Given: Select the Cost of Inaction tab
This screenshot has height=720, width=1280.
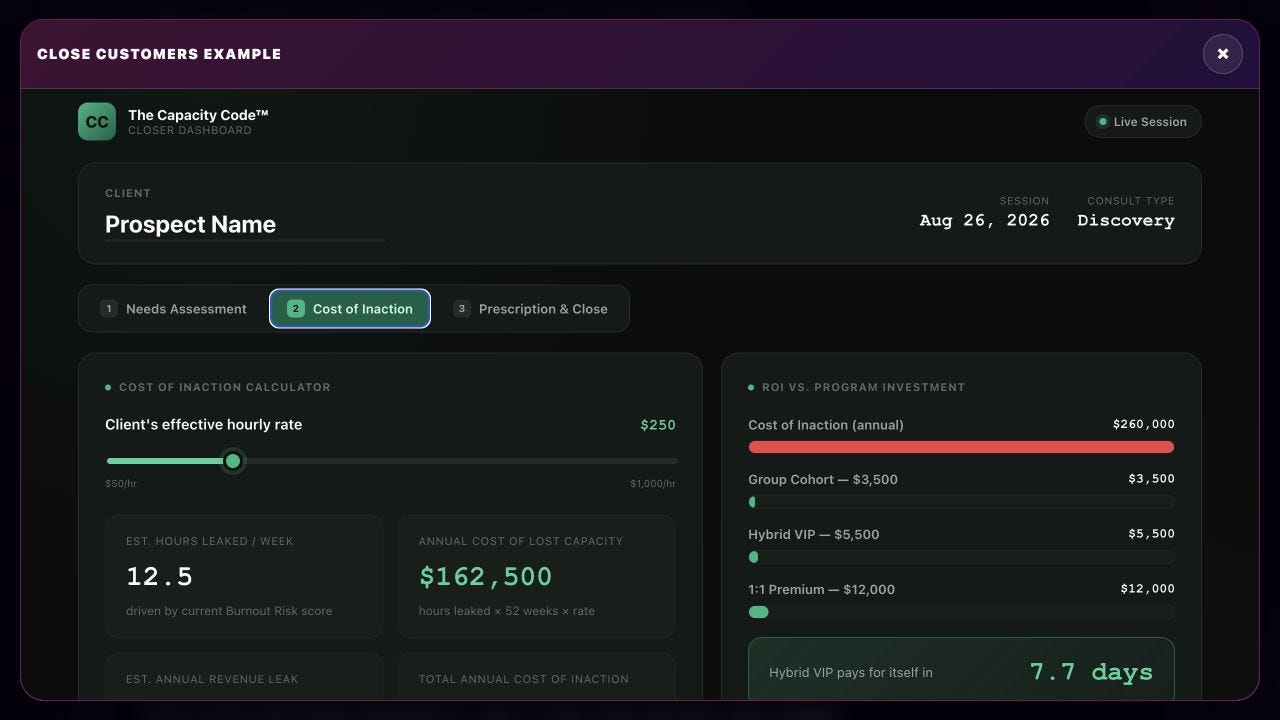Looking at the screenshot, I should 350,309.
